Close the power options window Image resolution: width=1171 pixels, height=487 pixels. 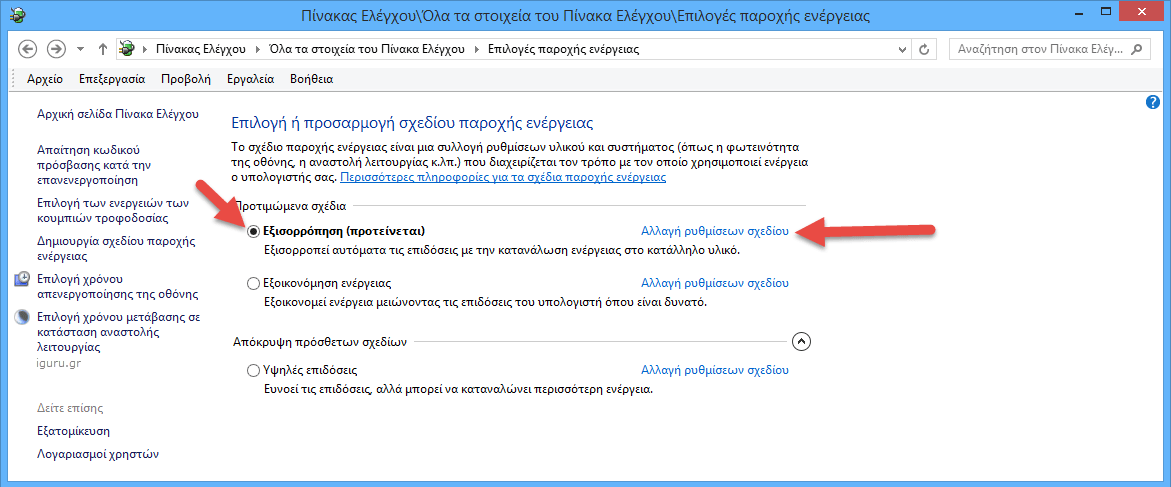pyautogui.click(x=1139, y=11)
